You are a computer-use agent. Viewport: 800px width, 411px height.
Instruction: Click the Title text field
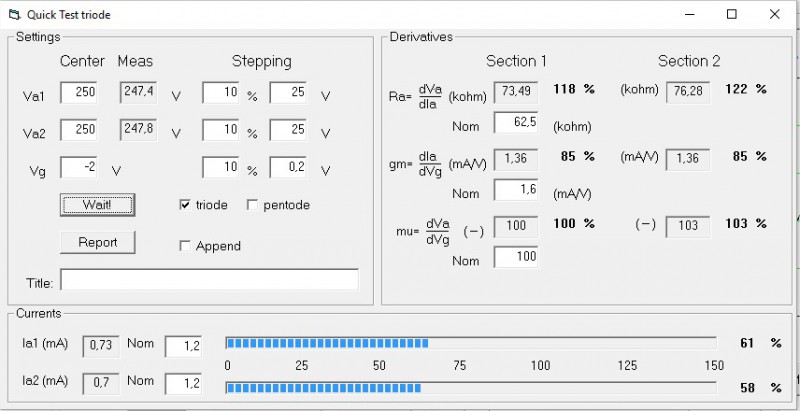click(x=208, y=281)
